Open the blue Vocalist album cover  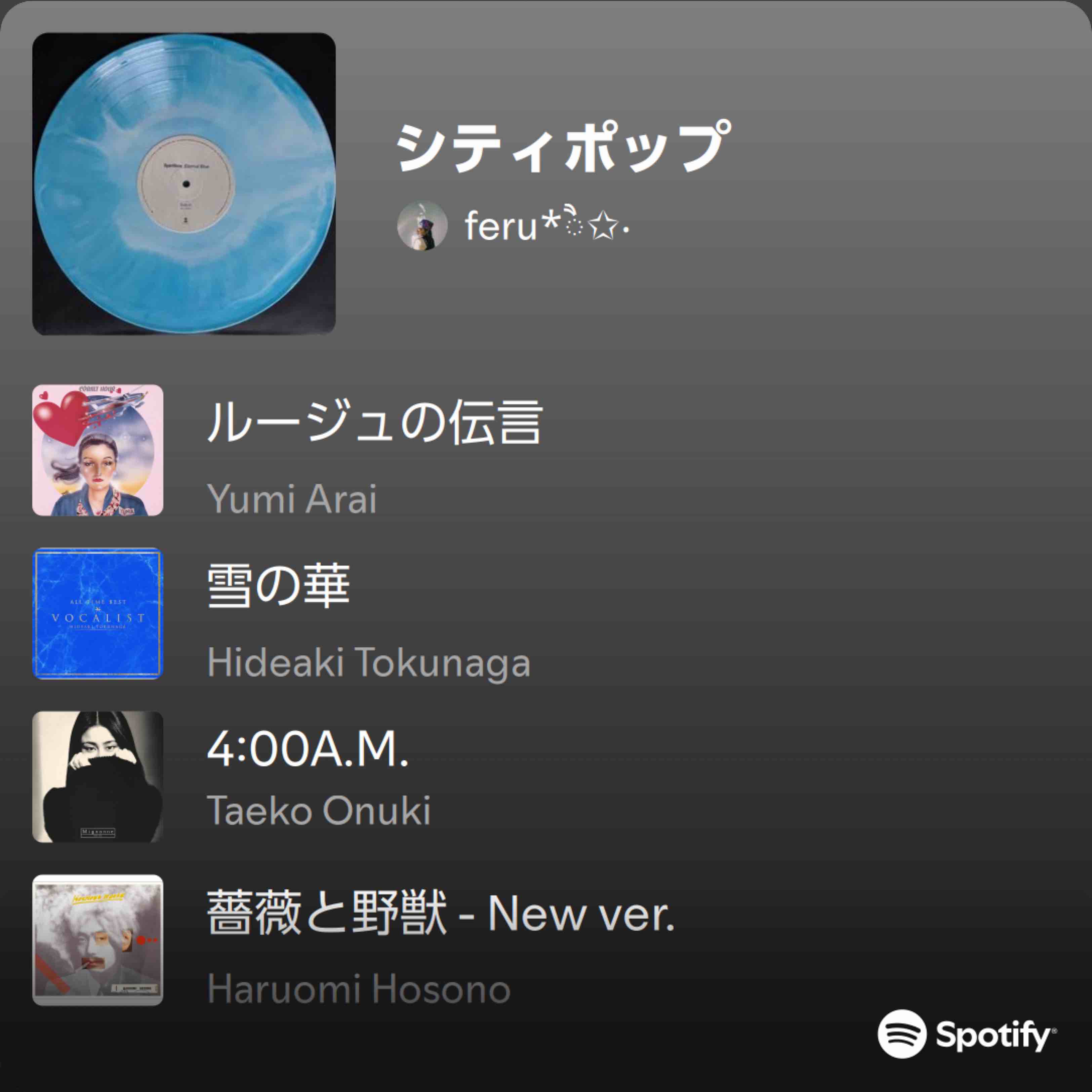click(98, 613)
